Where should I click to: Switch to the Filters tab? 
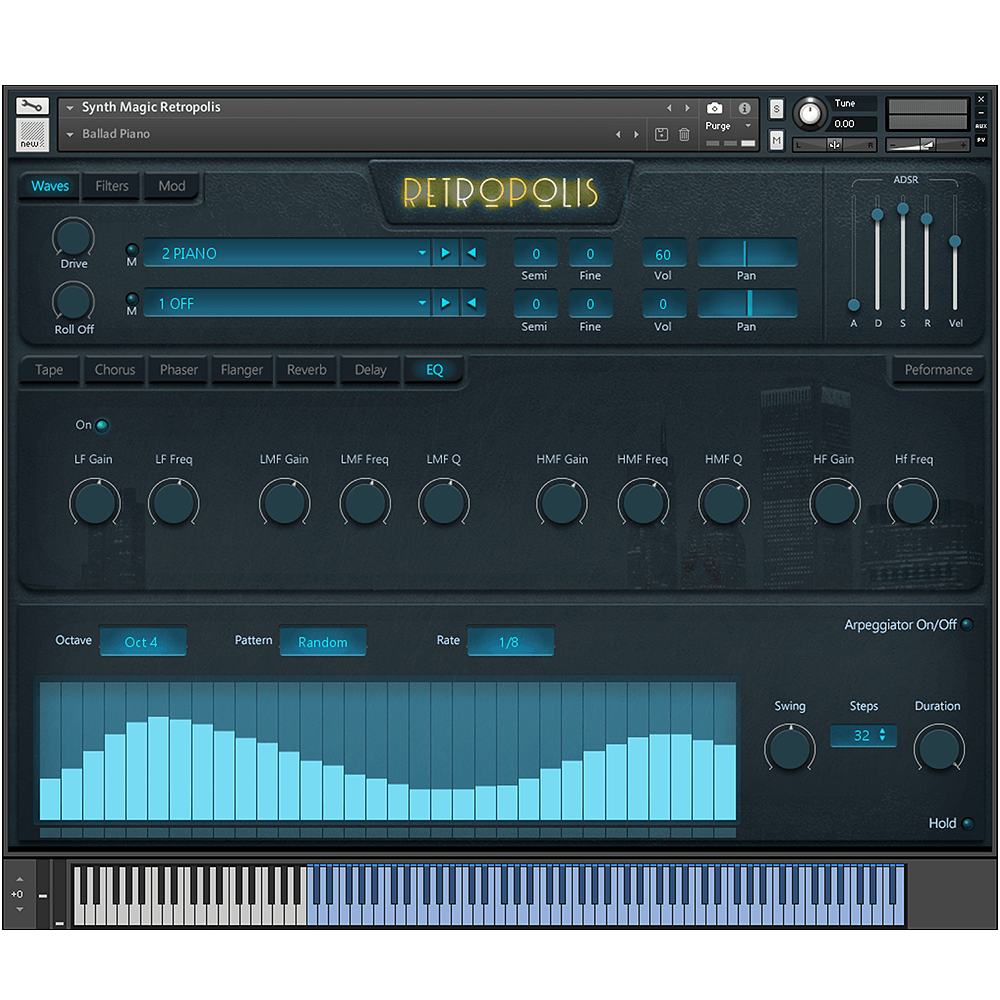112,186
